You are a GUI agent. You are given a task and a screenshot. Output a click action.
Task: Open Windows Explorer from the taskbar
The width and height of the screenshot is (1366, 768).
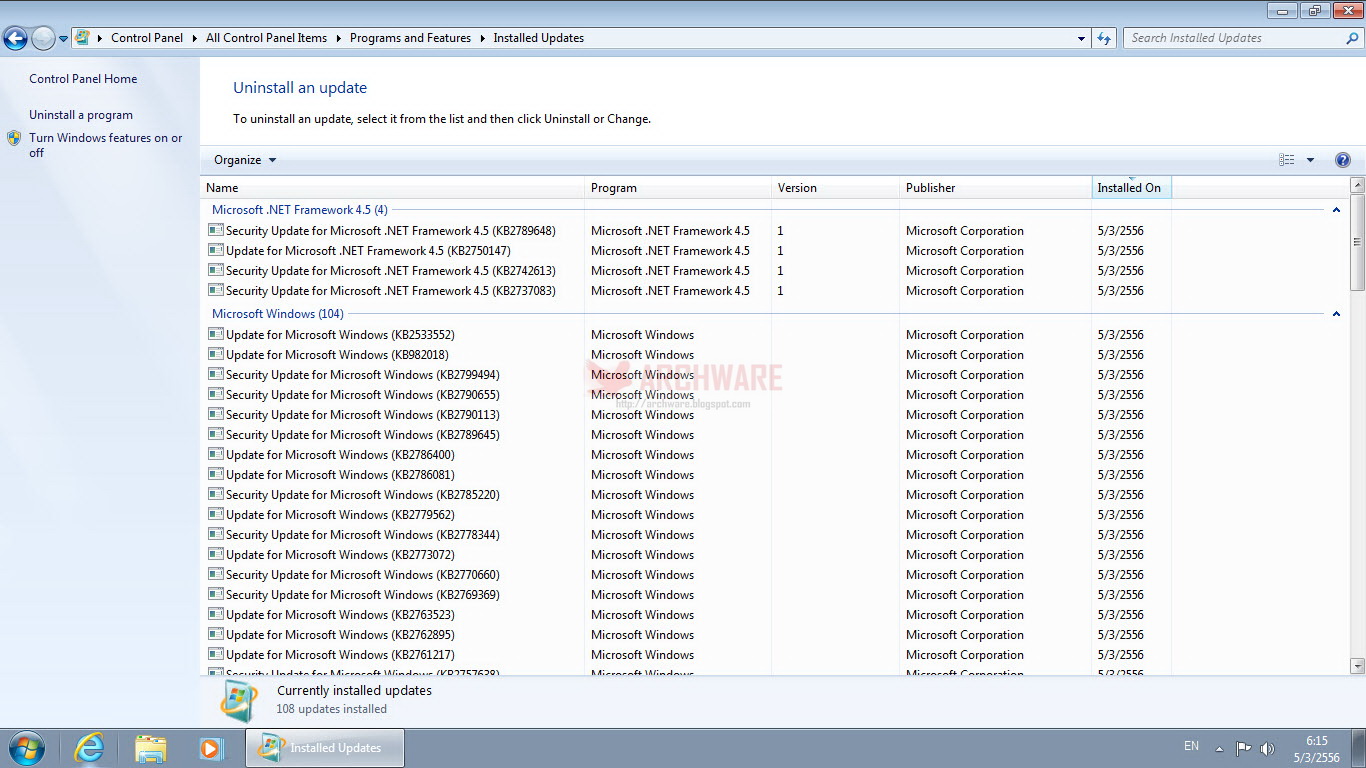[x=151, y=748]
